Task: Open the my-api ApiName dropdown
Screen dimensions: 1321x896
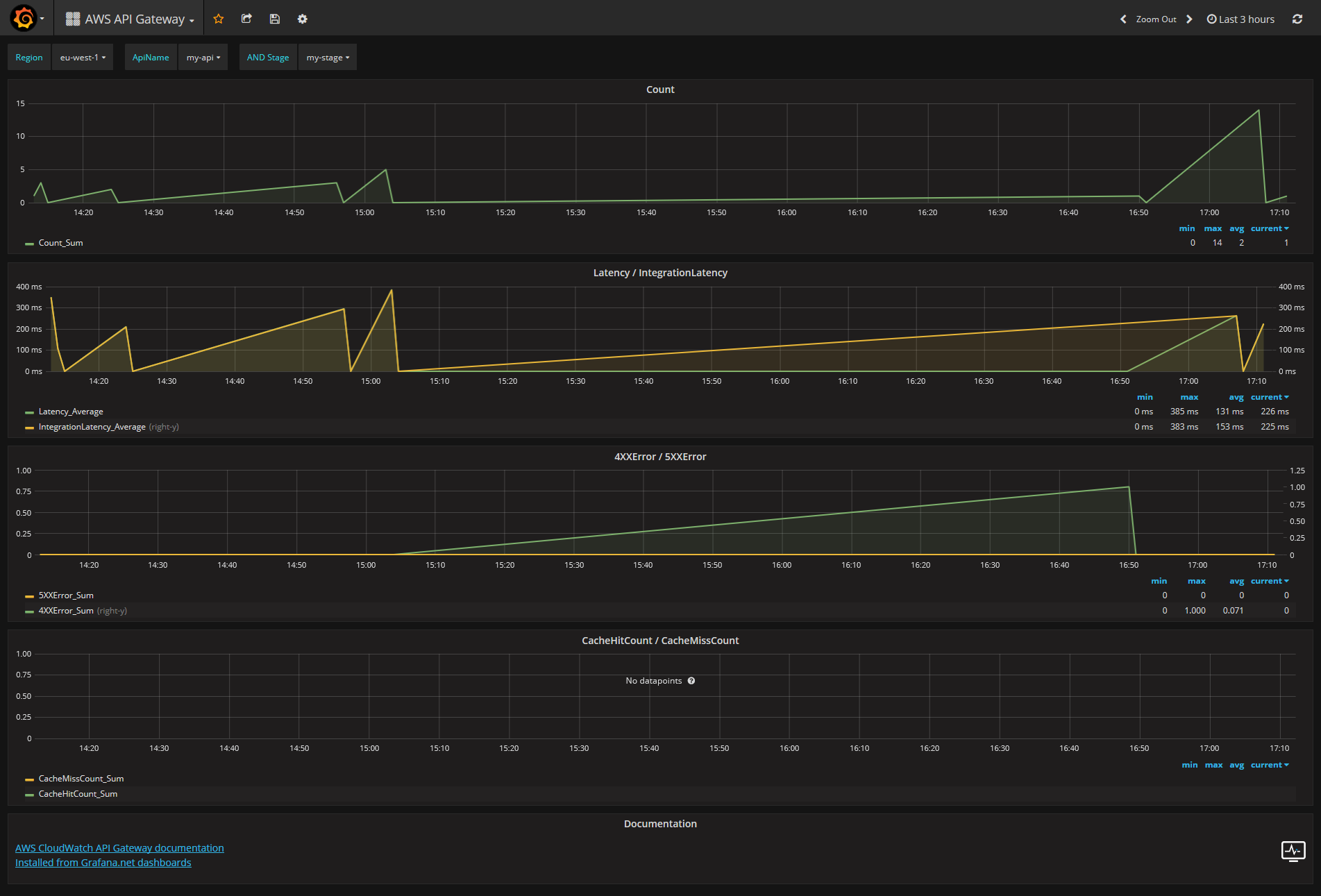Action: (x=203, y=58)
